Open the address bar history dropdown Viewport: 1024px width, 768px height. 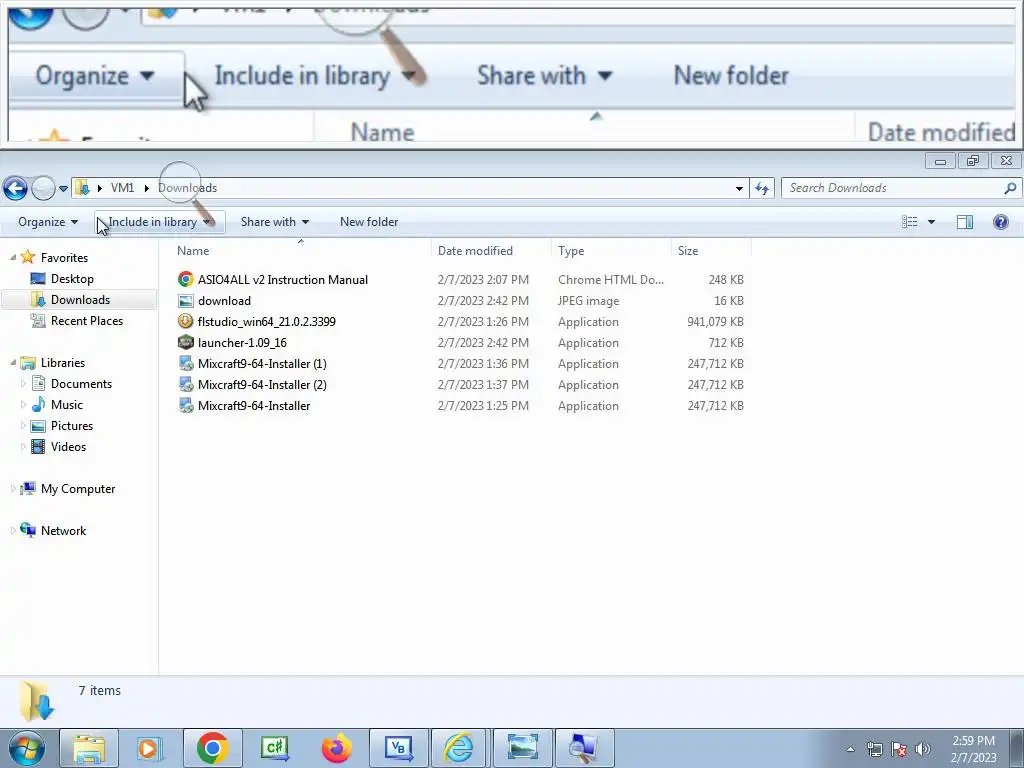click(739, 188)
